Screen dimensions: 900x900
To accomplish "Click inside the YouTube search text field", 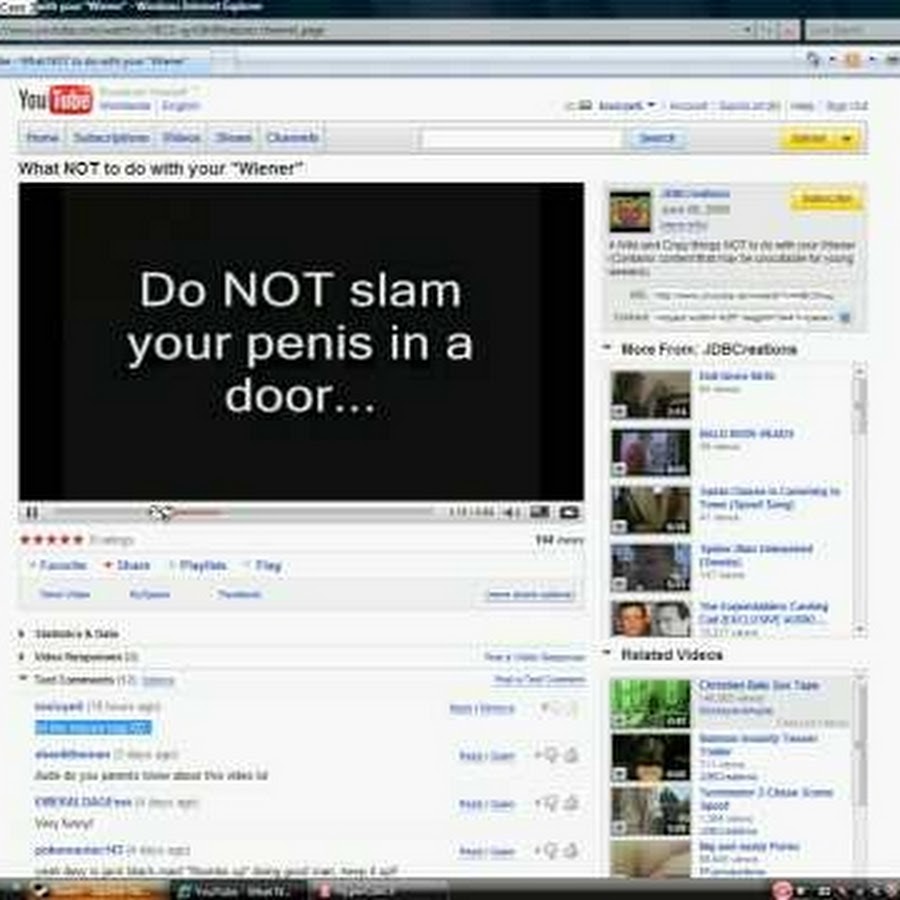I will click(x=520, y=138).
